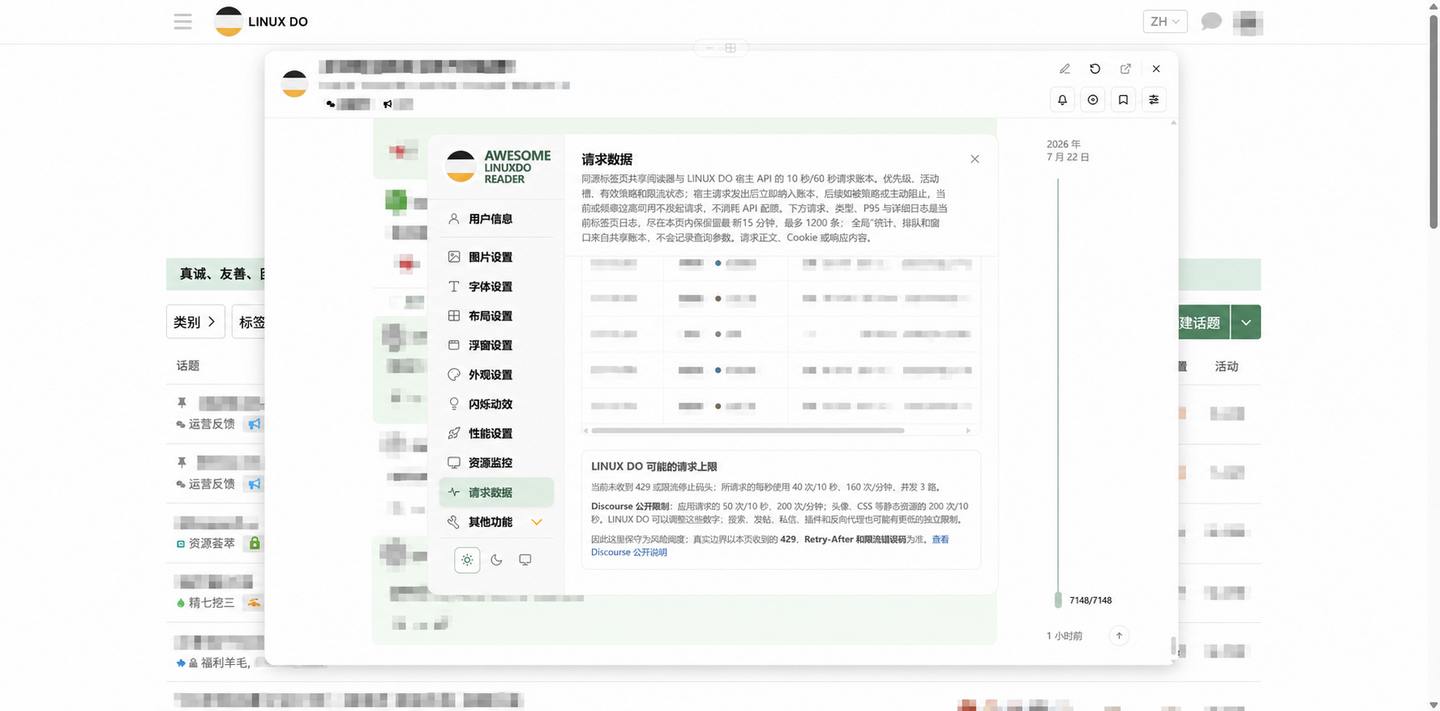Click the green 新建话题 button
Viewport: 1440px width, 711px height.
(1203, 322)
